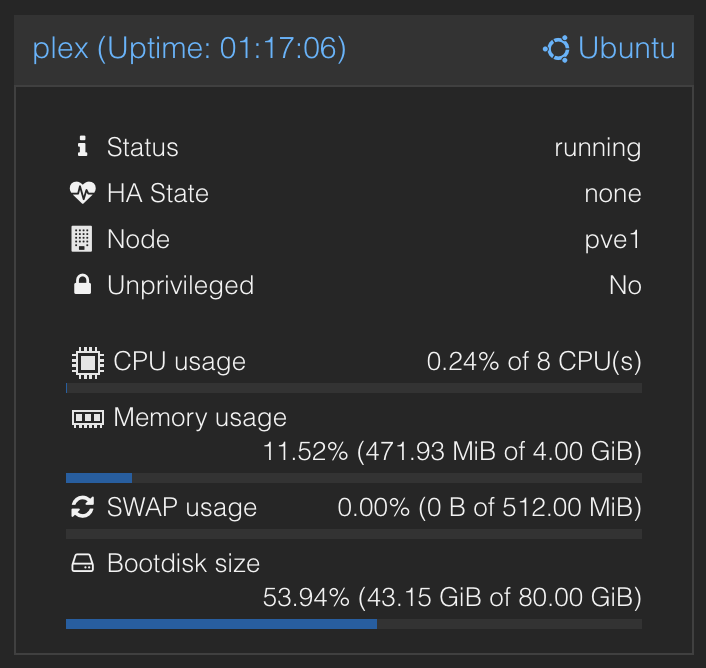Click the CPU usage chip icon
Screen dimensions: 706x668
coord(87,361)
